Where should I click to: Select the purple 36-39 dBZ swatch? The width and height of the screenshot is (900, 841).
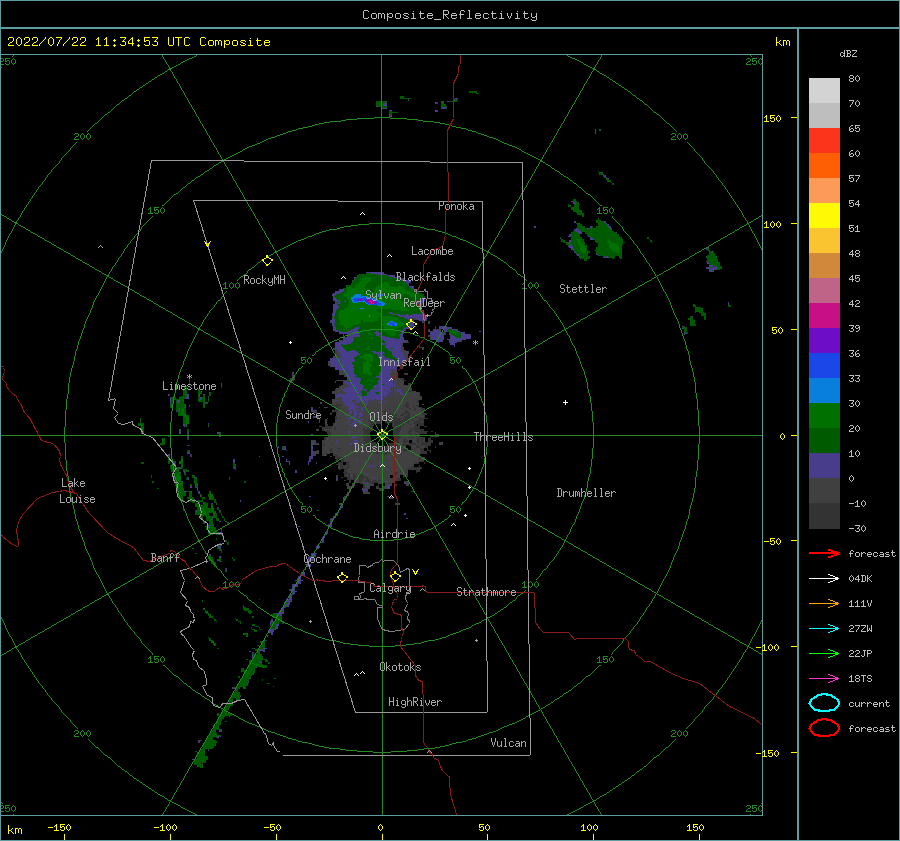[x=824, y=340]
